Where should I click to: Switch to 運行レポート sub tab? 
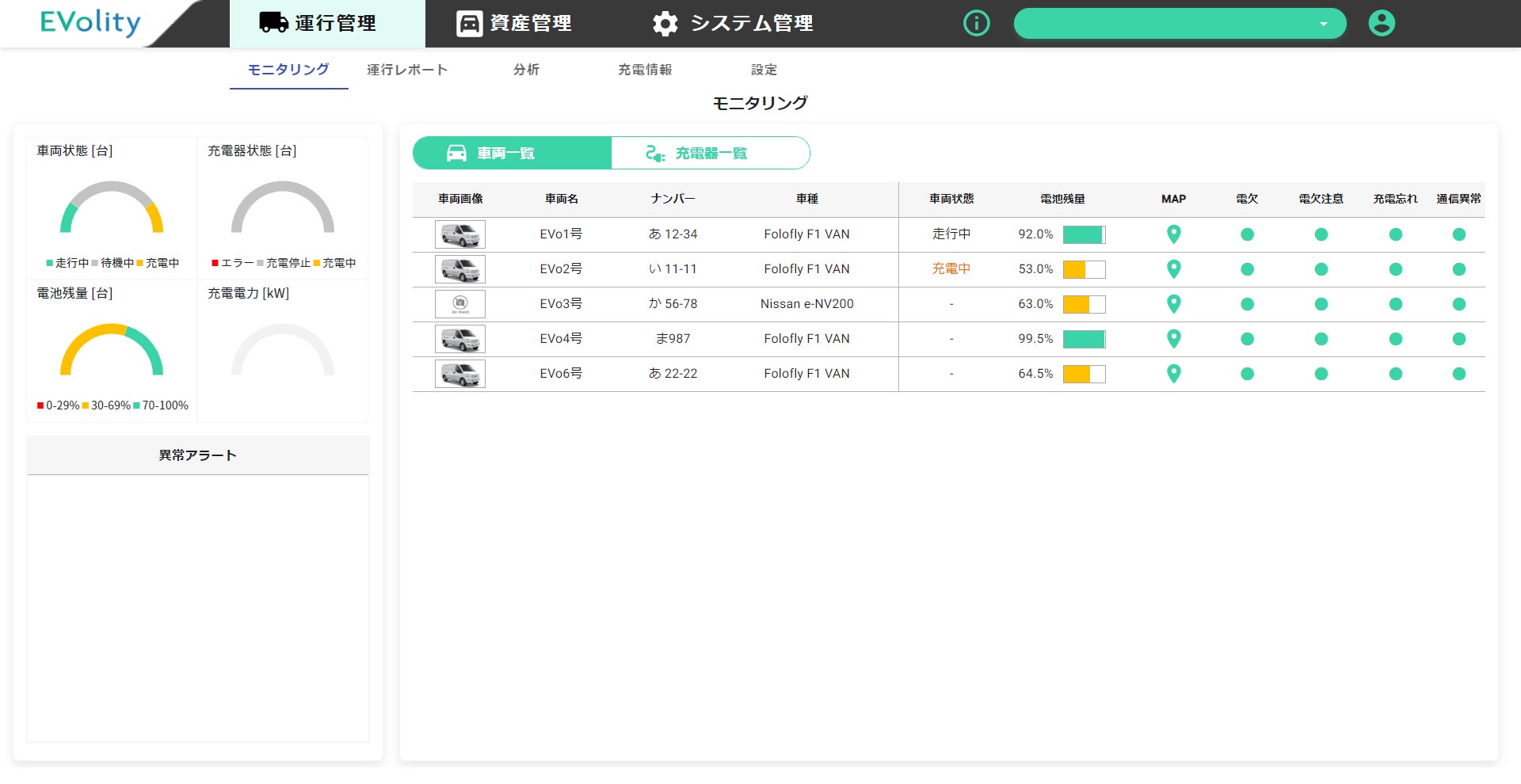[407, 70]
